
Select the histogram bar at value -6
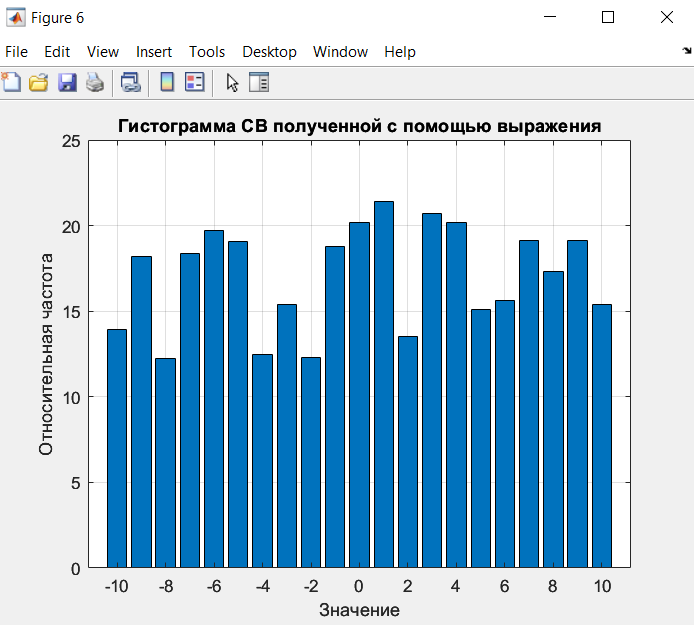(x=214, y=399)
